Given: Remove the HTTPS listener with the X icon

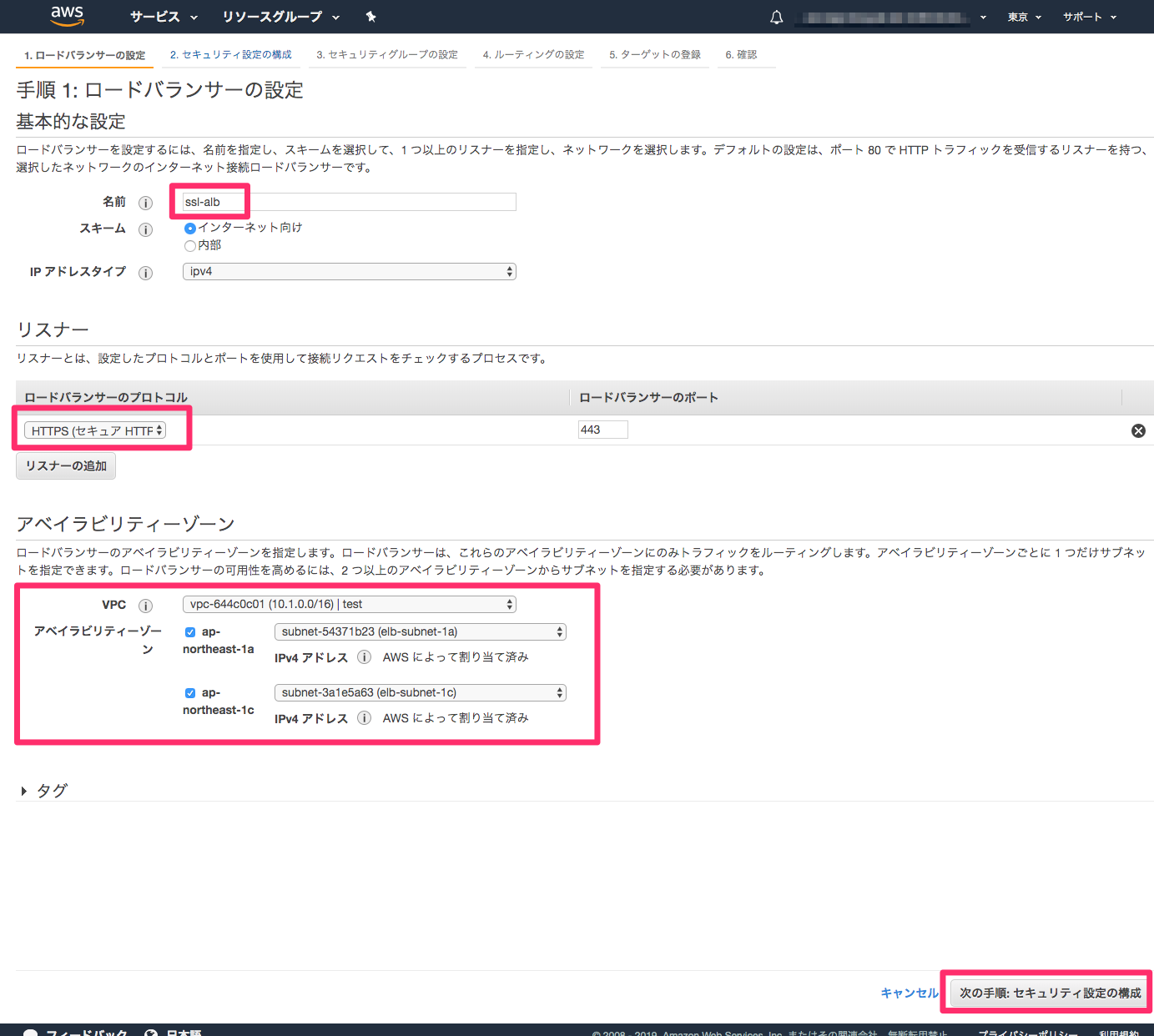Looking at the screenshot, I should coord(1138,430).
